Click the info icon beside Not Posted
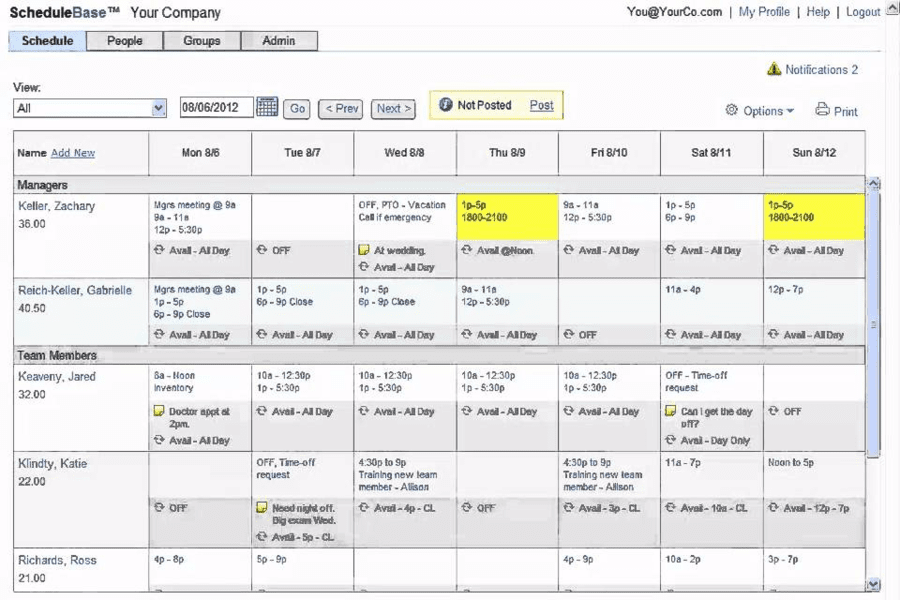The width and height of the screenshot is (900, 600). click(x=445, y=103)
